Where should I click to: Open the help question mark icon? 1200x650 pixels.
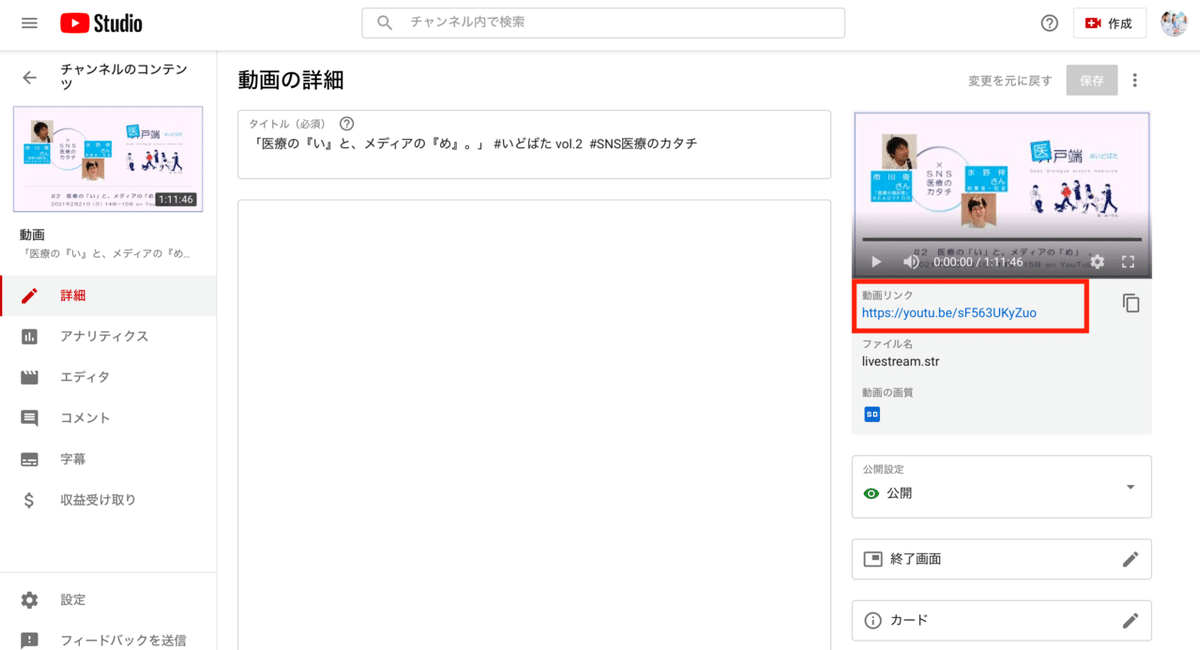[x=1049, y=23]
